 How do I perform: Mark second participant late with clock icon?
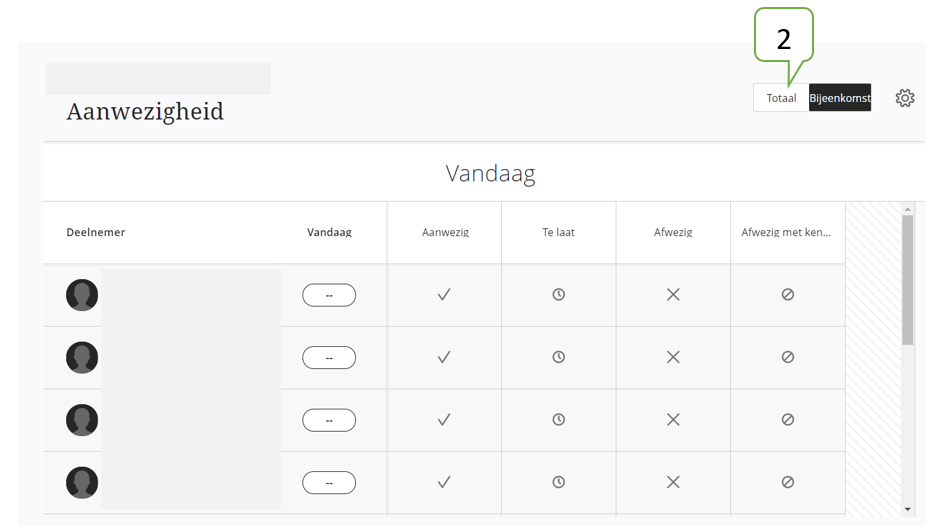coord(558,357)
